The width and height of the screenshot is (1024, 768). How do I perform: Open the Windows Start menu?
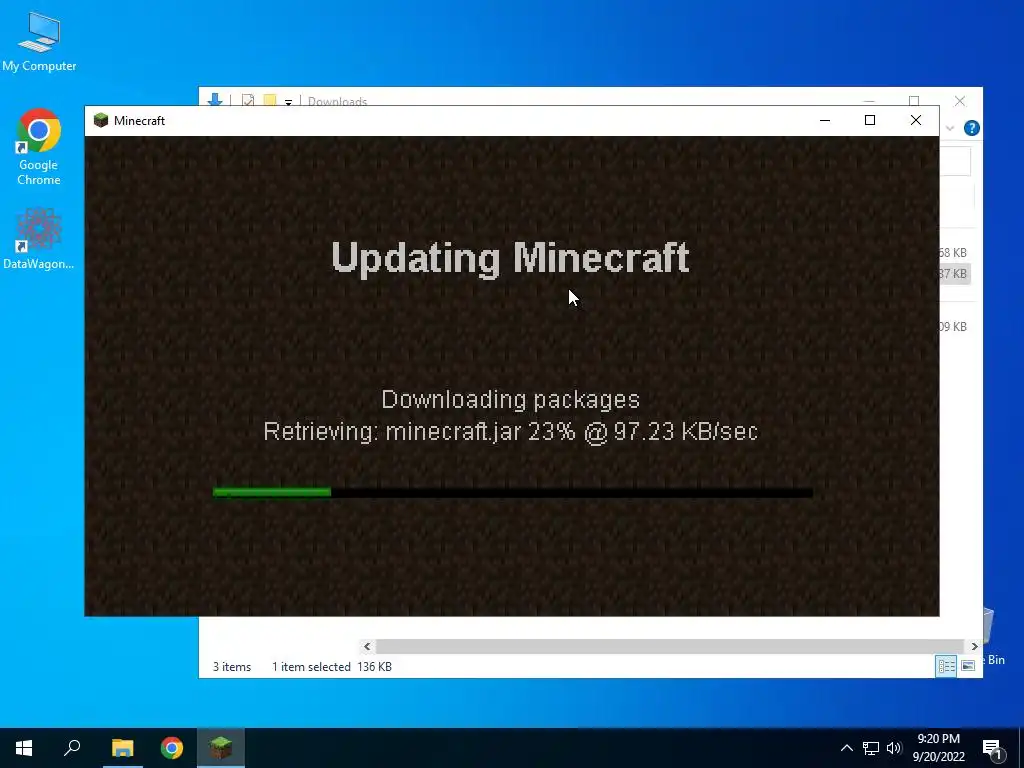pyautogui.click(x=24, y=748)
